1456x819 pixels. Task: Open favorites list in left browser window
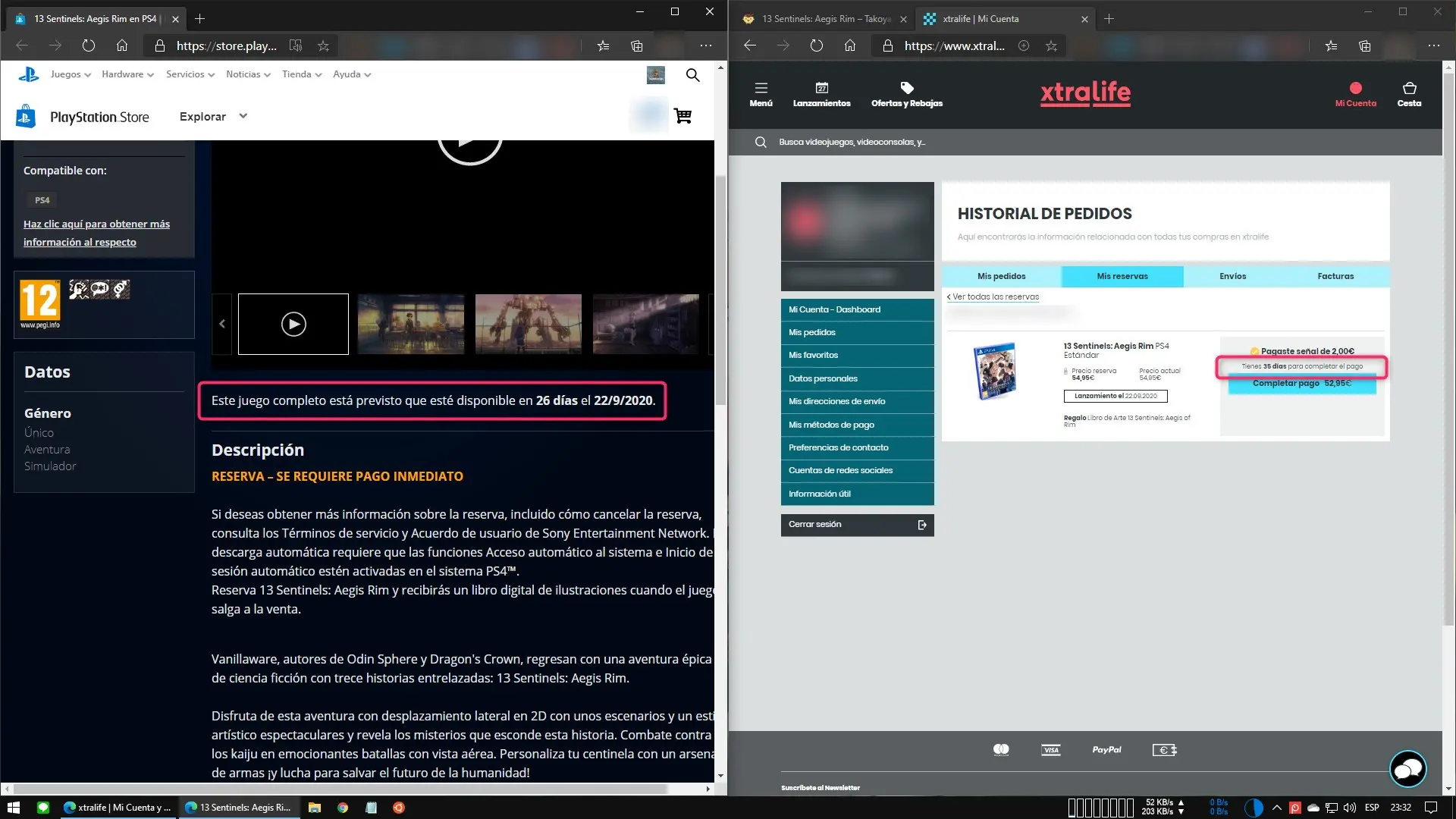[x=603, y=45]
